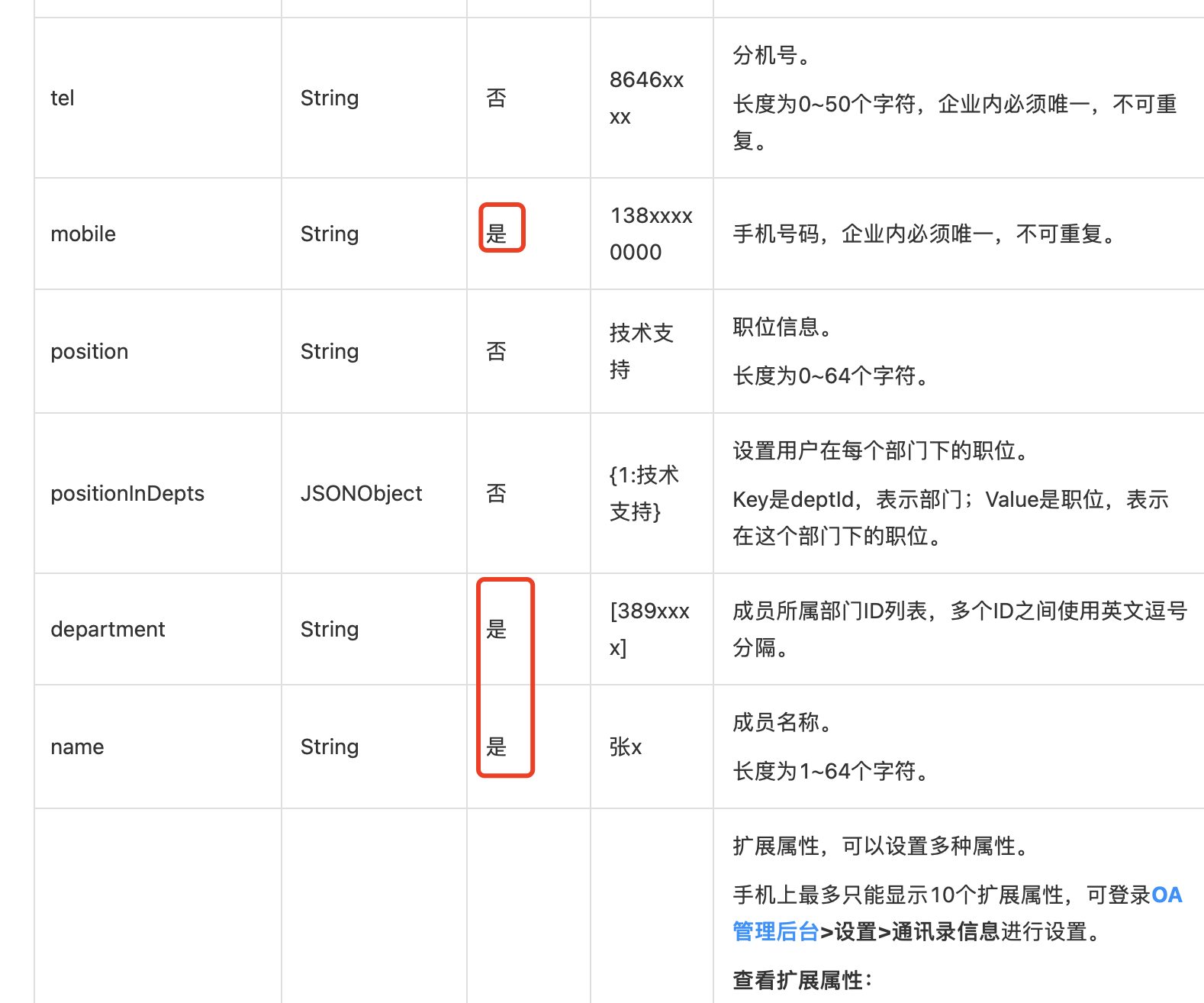This screenshot has width=1204, height=1003.
Task: Click the description 分机号。
Action: 771,56
